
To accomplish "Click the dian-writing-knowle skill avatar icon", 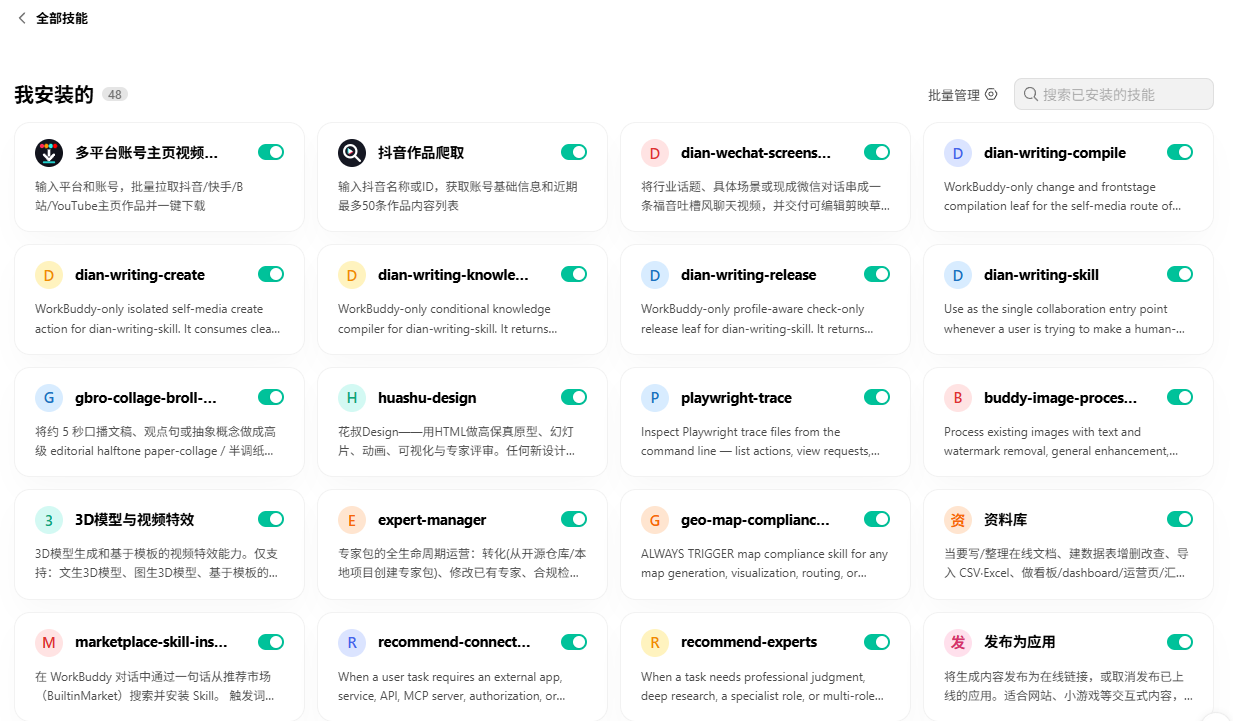I will tap(352, 275).
